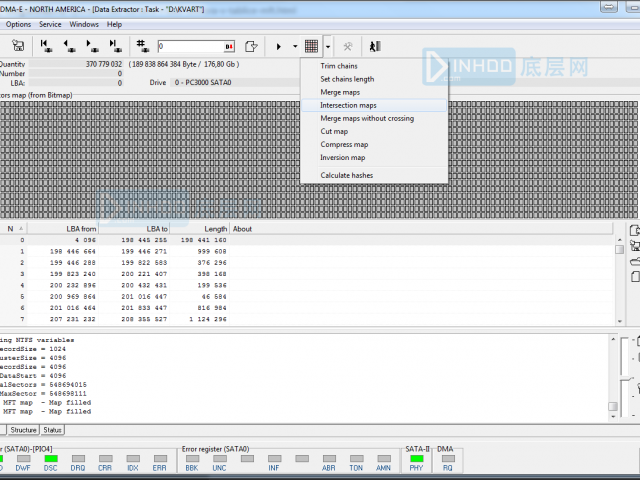Sort by the N column header
Viewport: 640px width, 480px height.
pos(13,229)
